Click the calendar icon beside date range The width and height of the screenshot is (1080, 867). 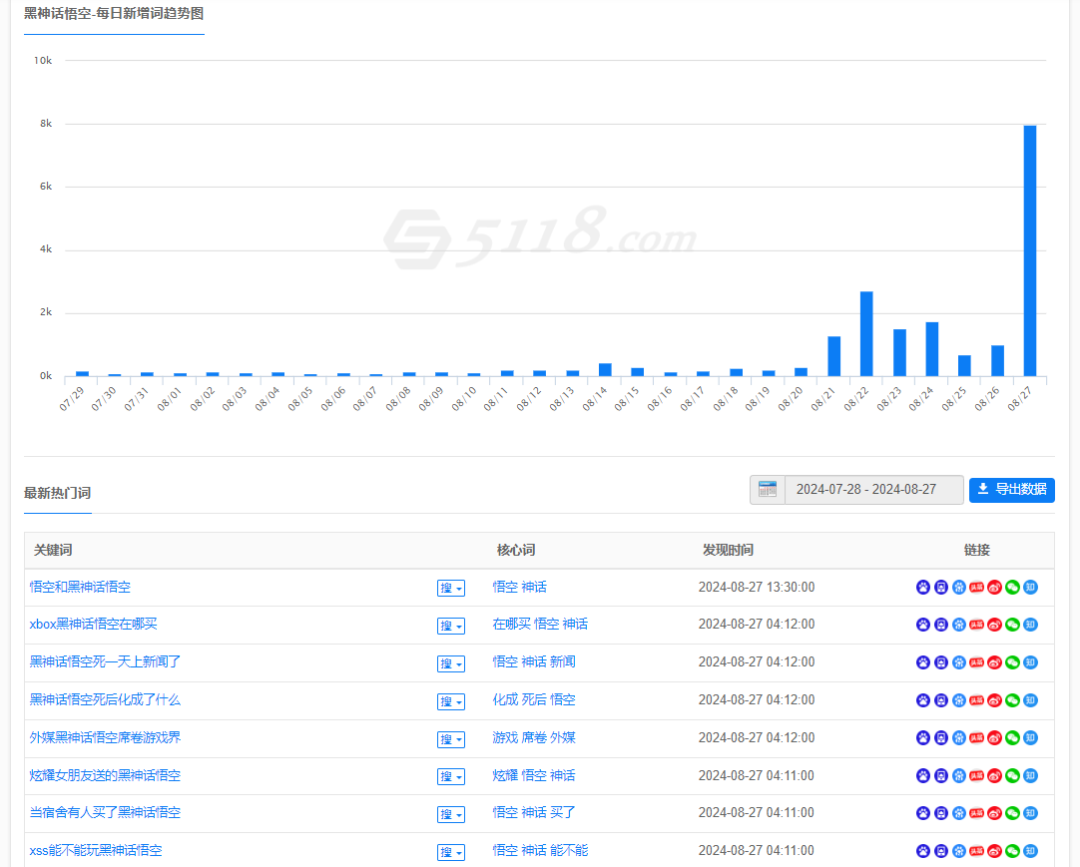767,490
